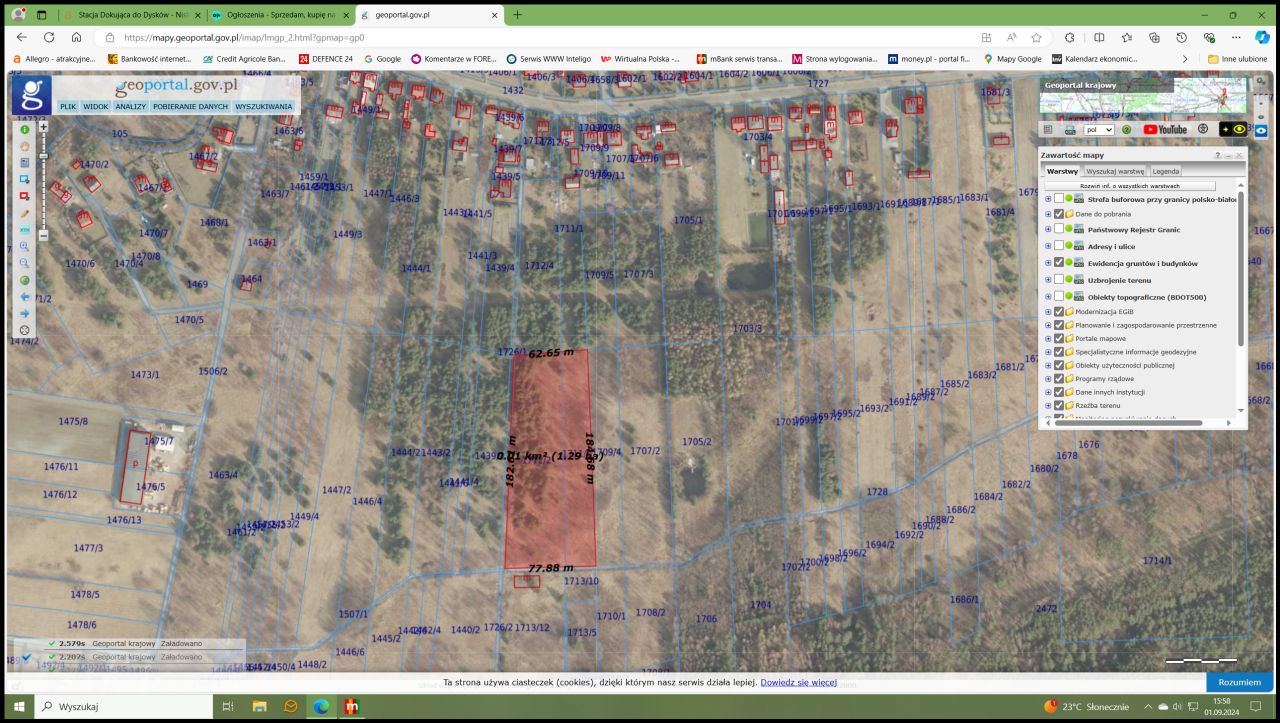The width and height of the screenshot is (1280, 723).
Task: Click Rozwiń inf. o wszystkich warstwach button
Action: 1130,186
